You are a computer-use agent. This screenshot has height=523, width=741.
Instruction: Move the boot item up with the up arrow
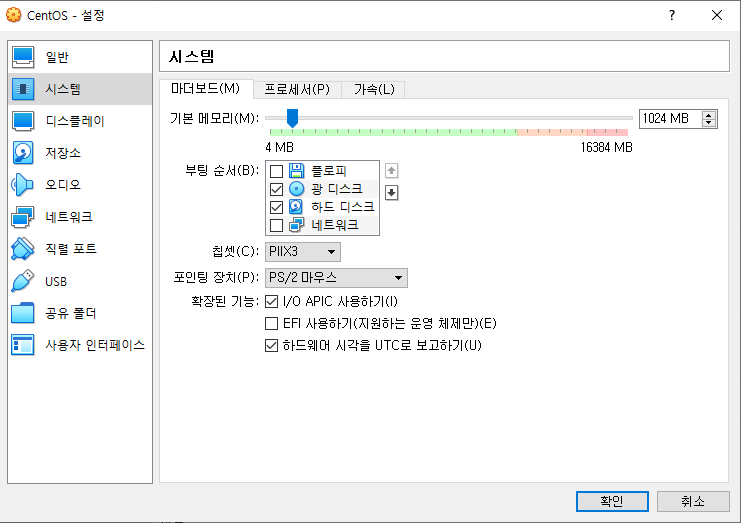(x=391, y=171)
